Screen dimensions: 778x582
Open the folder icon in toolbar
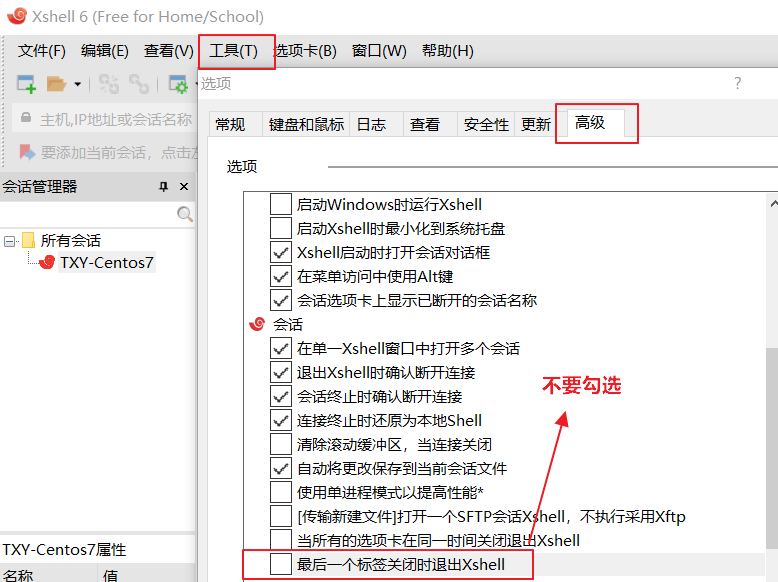tap(56, 84)
